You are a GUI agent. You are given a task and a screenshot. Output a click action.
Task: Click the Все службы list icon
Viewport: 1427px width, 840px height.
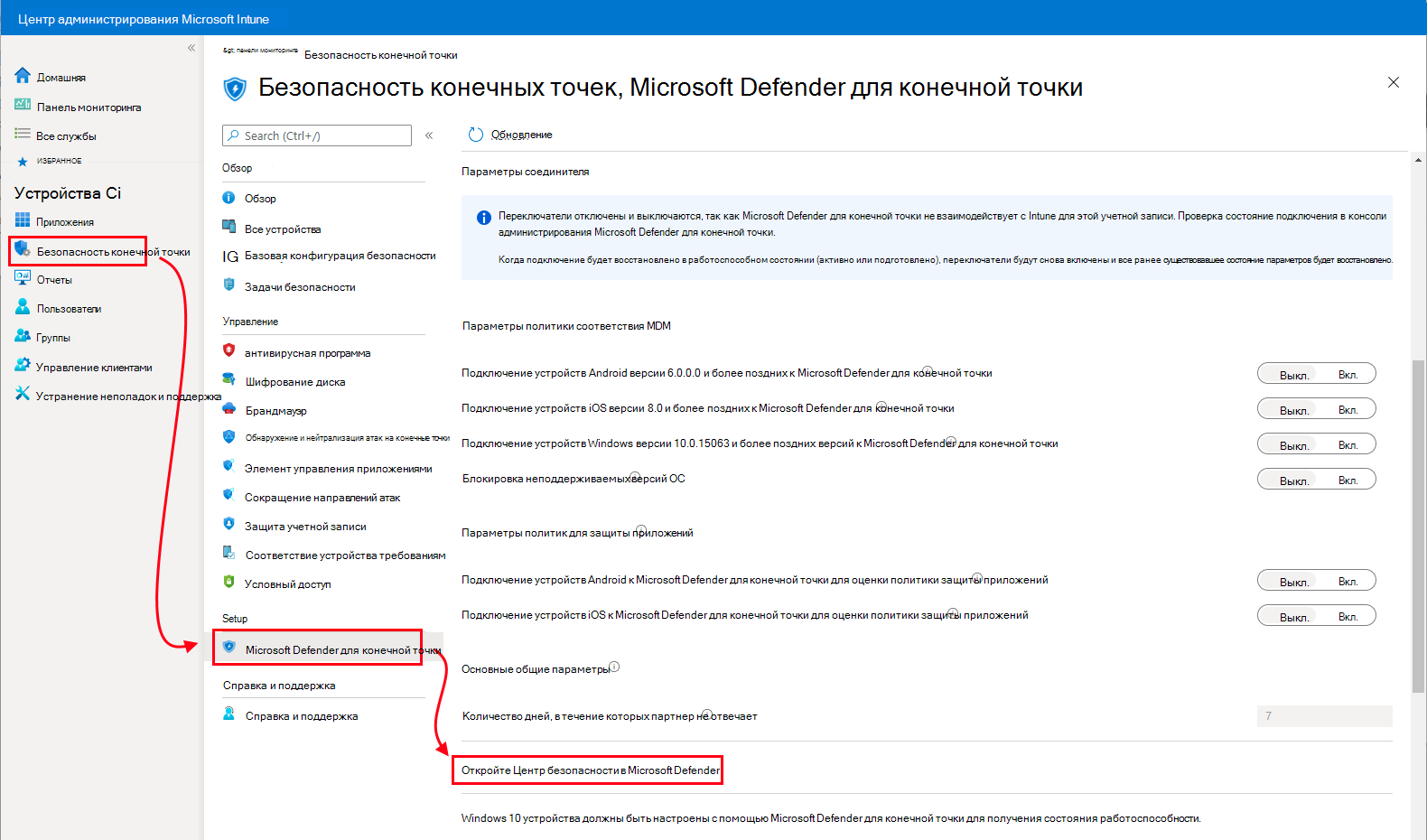[x=23, y=134]
